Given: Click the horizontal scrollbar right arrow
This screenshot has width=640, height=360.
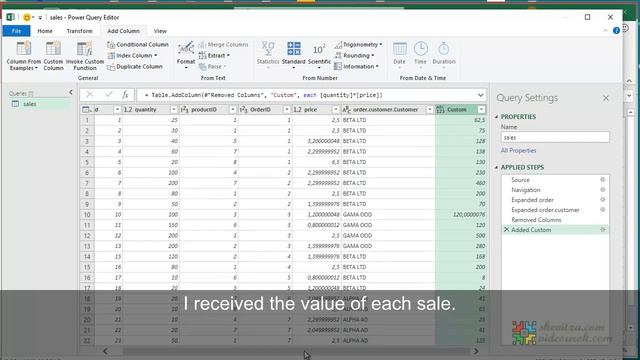Looking at the screenshot, I should 476,351.
